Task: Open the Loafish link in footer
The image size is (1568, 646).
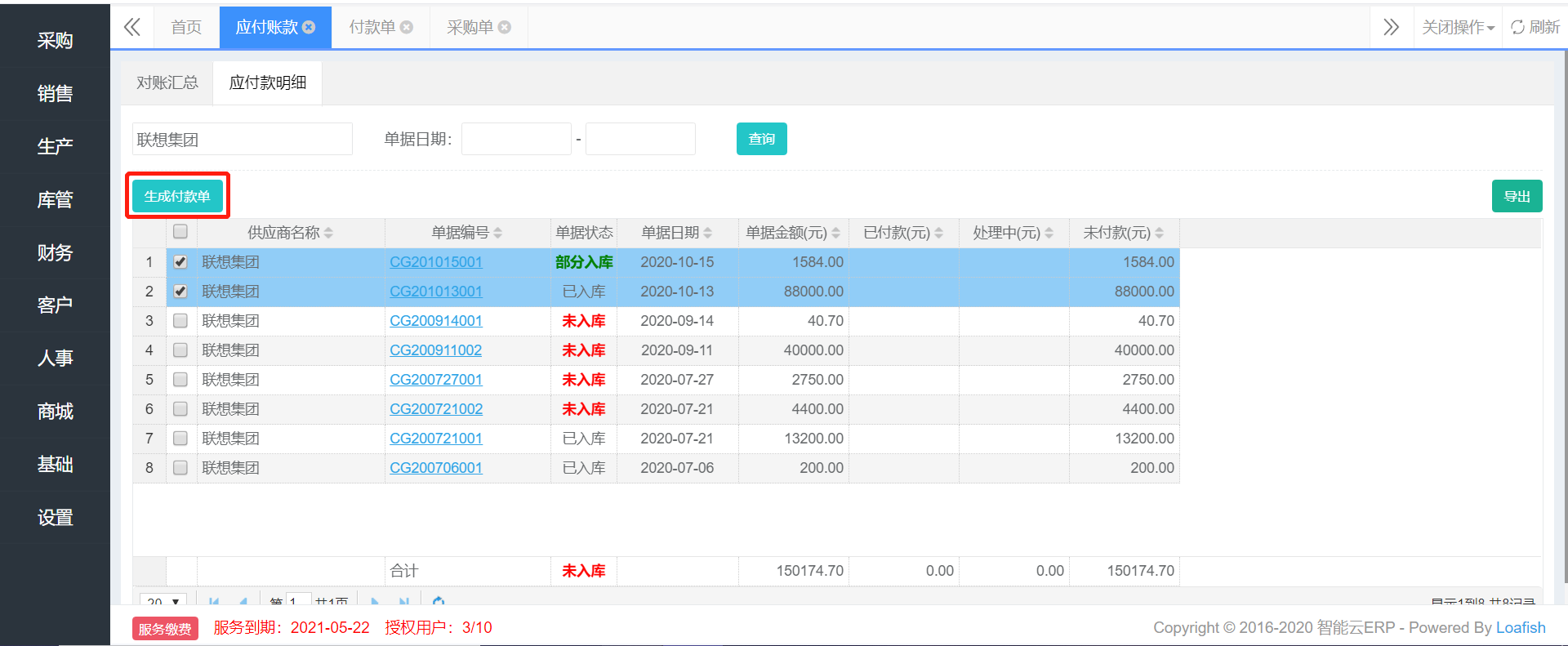Action: pyautogui.click(x=1521, y=627)
